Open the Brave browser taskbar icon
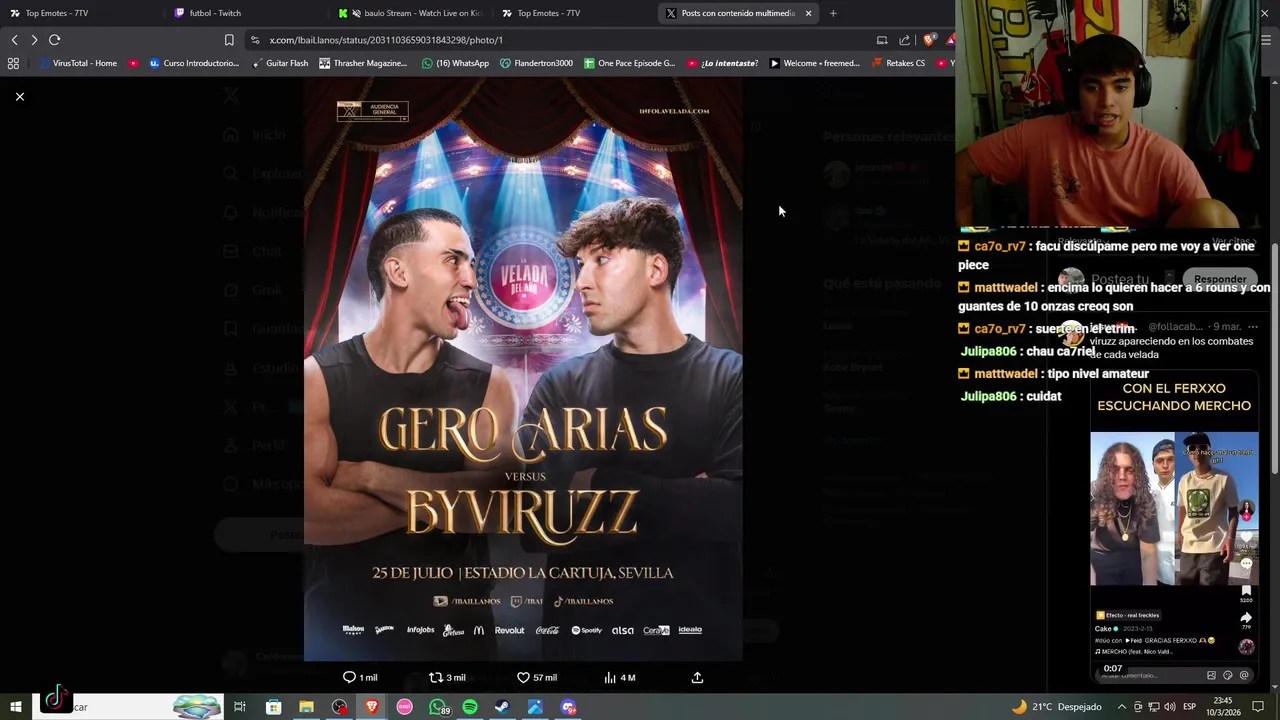The width and height of the screenshot is (1280, 720). pyautogui.click(x=372, y=707)
